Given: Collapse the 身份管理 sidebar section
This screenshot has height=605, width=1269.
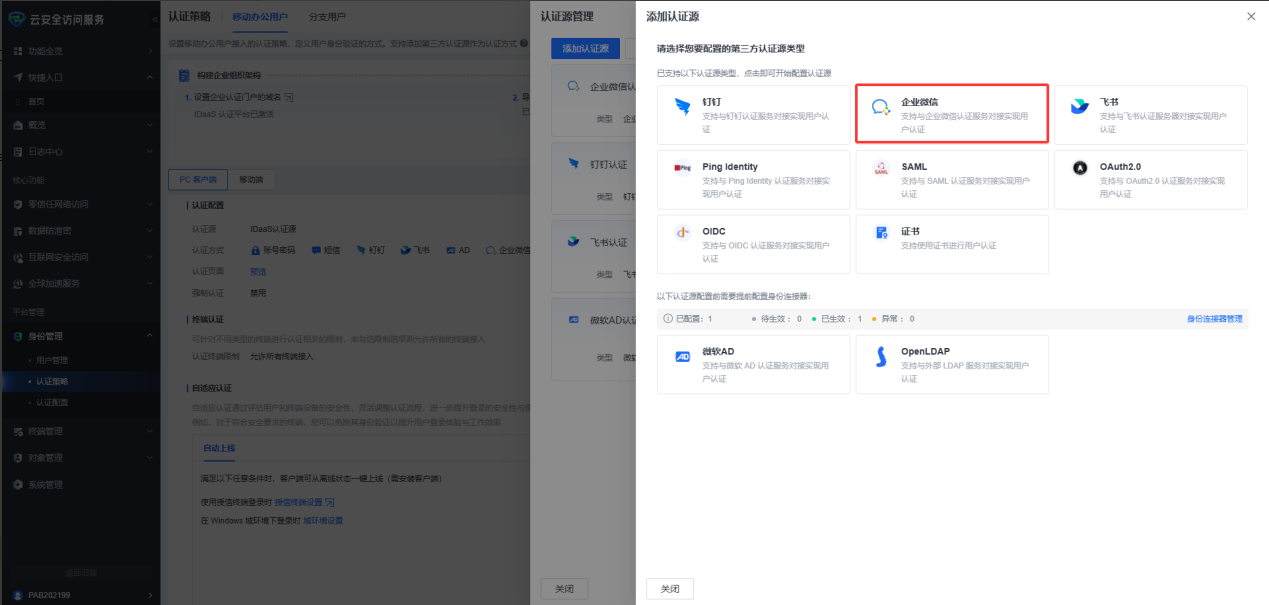Looking at the screenshot, I should coord(150,336).
